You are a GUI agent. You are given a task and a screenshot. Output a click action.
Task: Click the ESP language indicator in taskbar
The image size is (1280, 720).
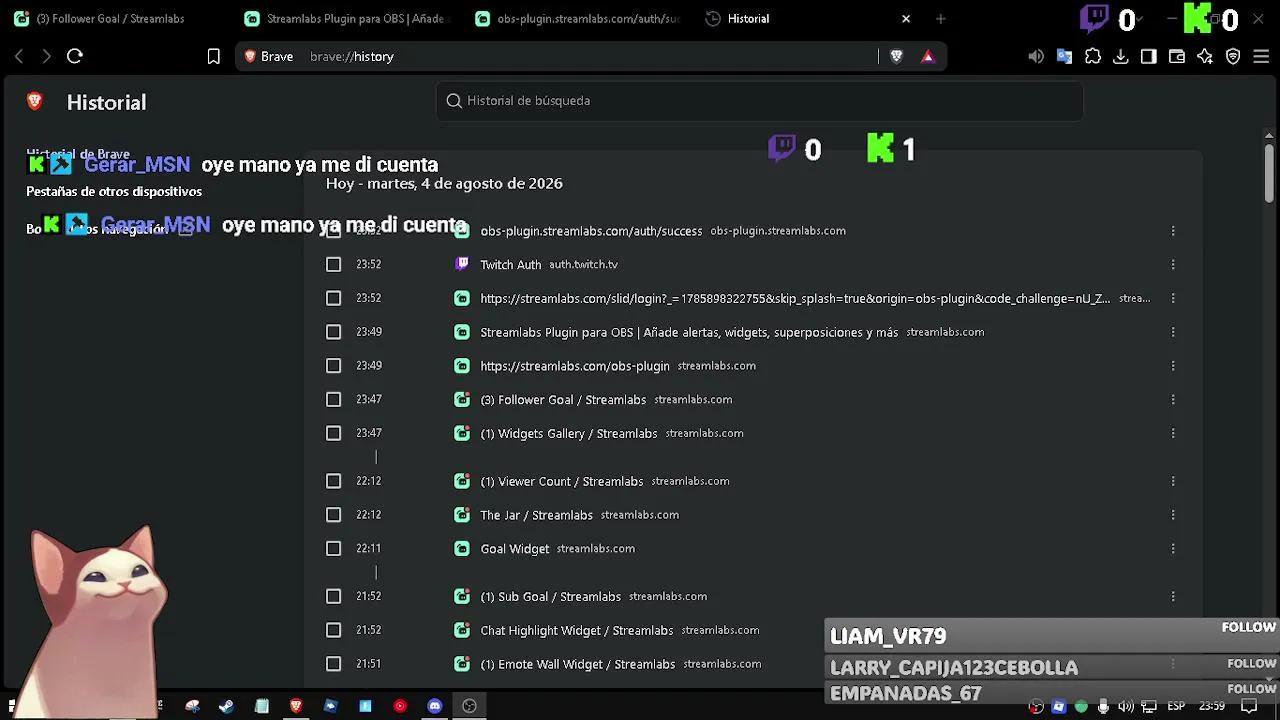point(1177,707)
